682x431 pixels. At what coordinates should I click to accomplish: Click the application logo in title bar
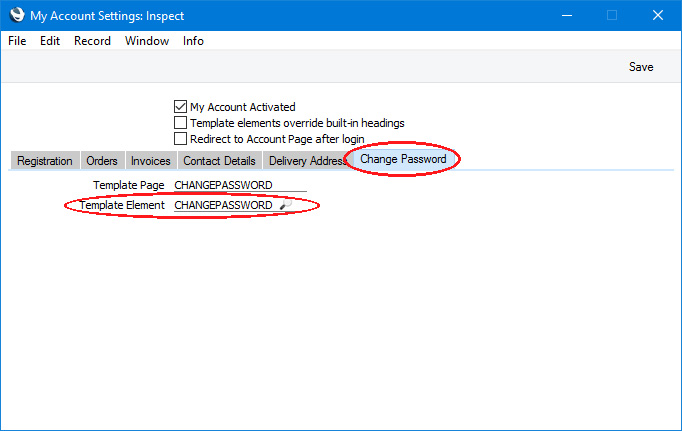pyautogui.click(x=17, y=15)
